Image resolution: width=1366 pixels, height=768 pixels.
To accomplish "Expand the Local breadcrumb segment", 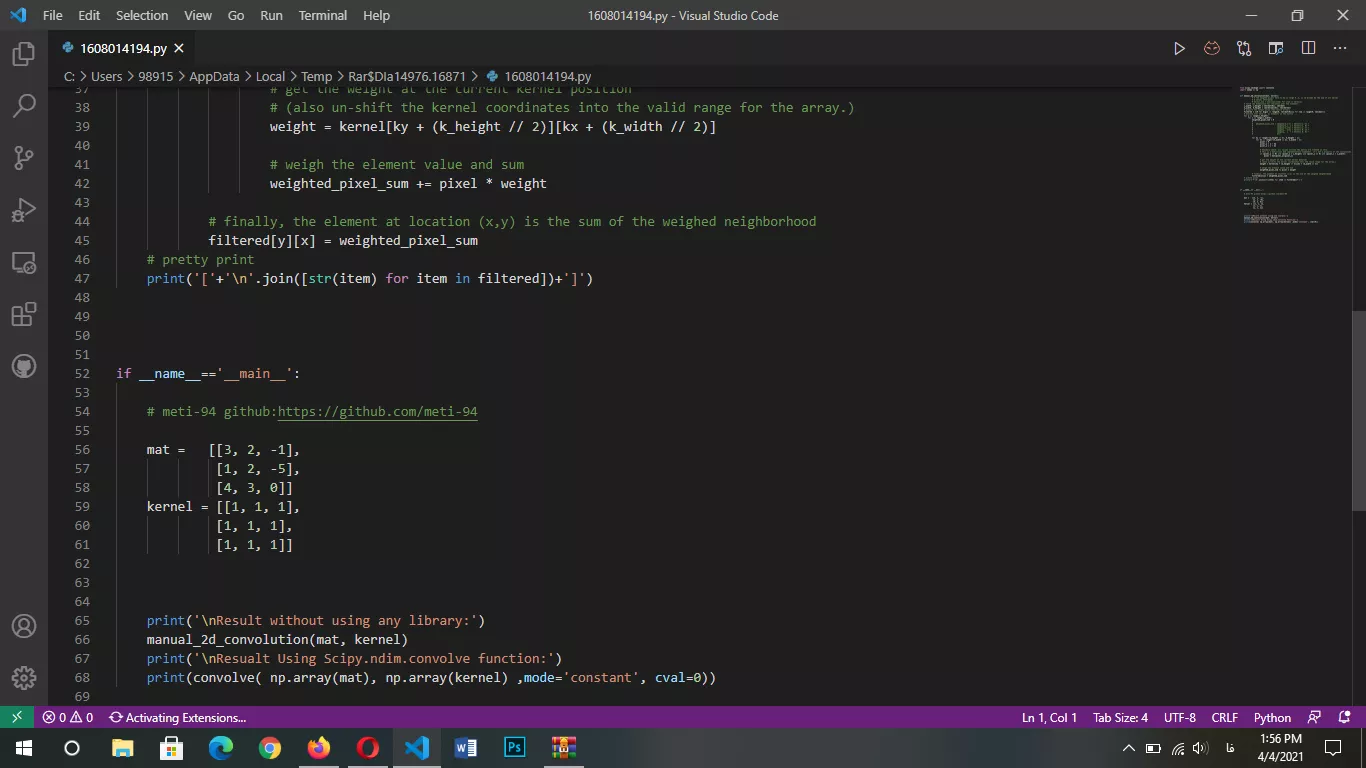I will point(270,76).
